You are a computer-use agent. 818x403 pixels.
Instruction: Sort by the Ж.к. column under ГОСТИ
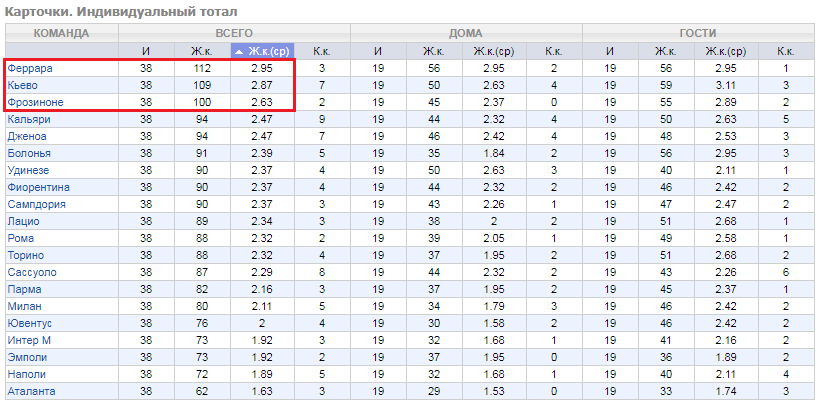point(665,51)
